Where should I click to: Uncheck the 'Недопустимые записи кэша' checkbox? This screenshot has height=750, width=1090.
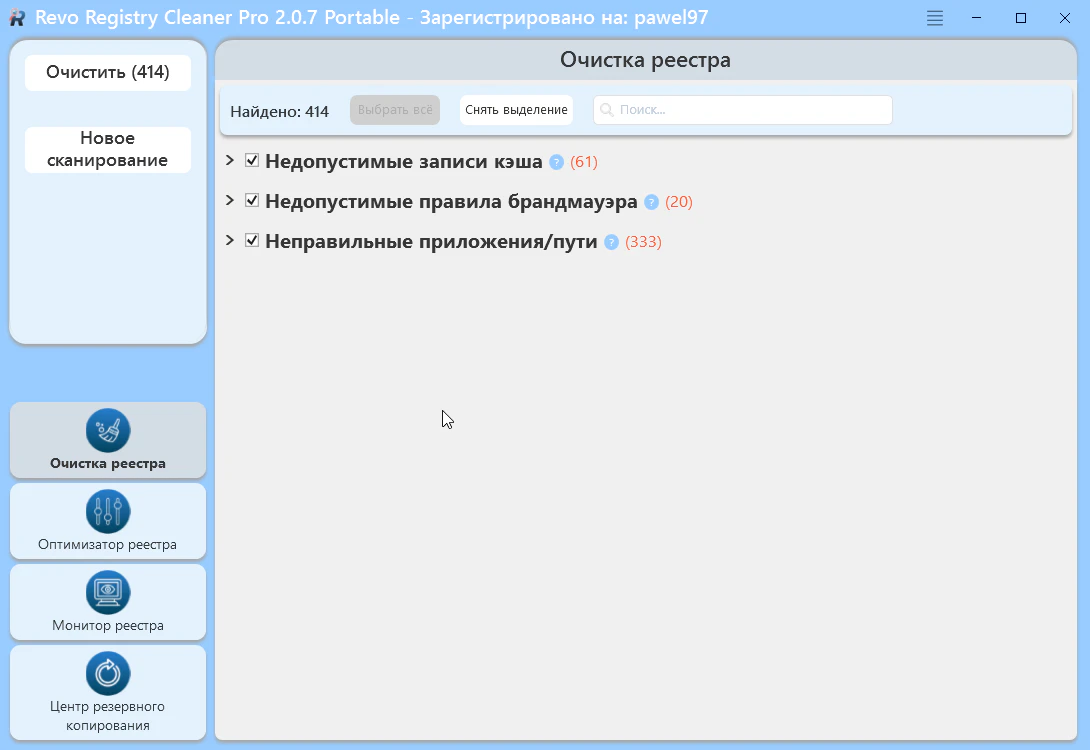click(x=252, y=161)
